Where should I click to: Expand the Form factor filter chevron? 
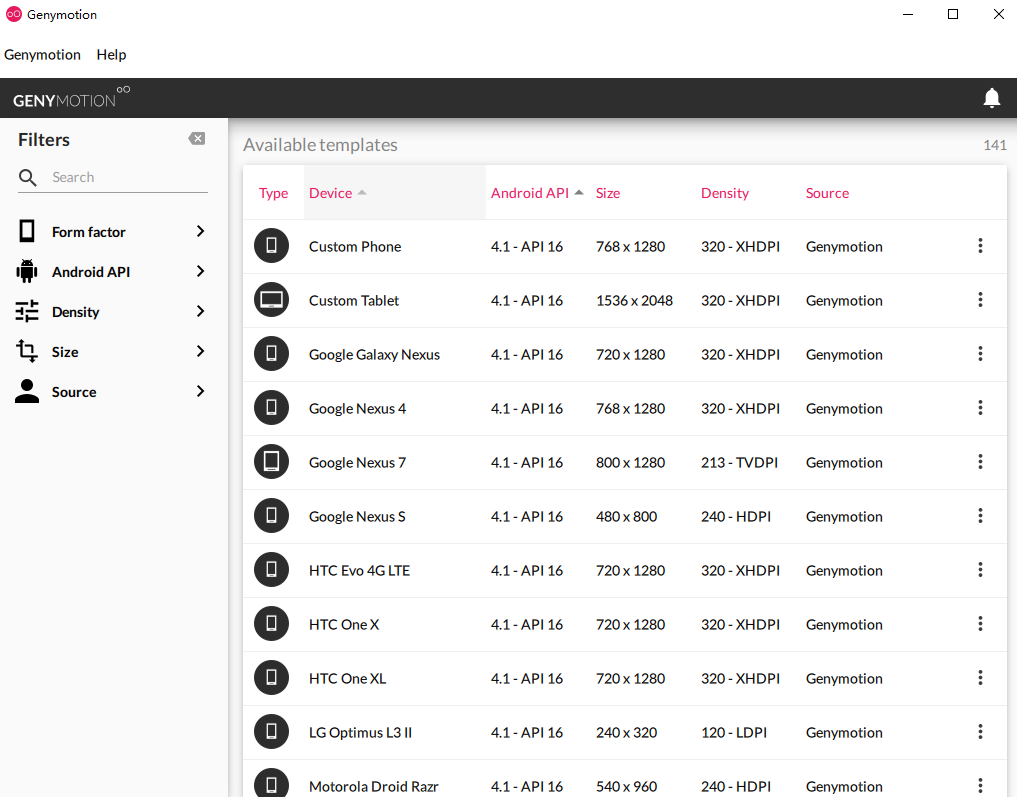tap(200, 231)
